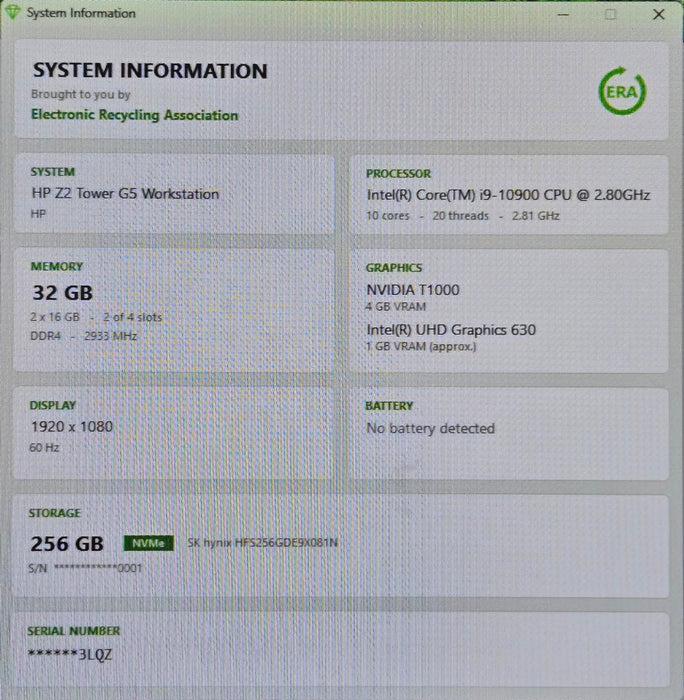Viewport: 684px width, 700px height.
Task: Click the green NVMe storage badge
Action: (148, 543)
